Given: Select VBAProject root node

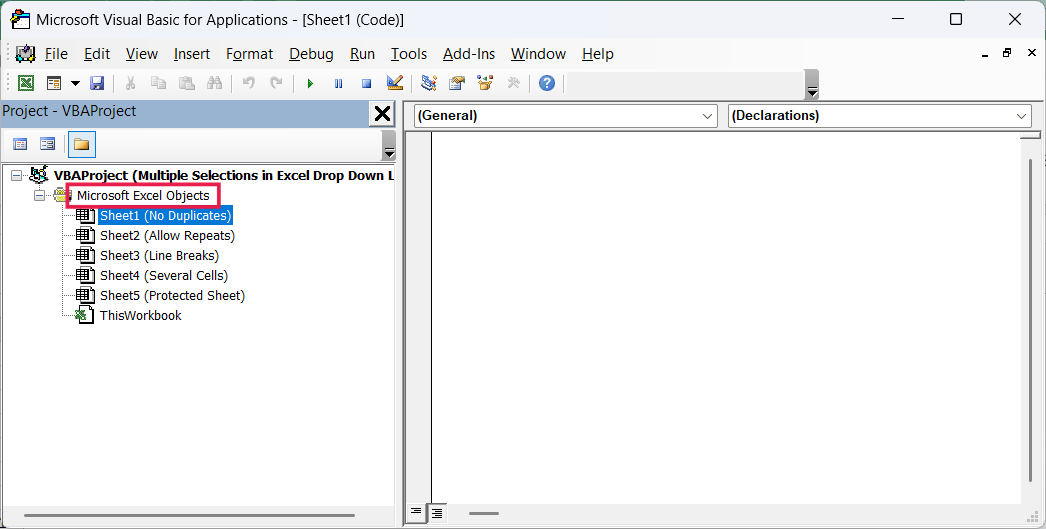Looking at the screenshot, I should (x=223, y=176).
